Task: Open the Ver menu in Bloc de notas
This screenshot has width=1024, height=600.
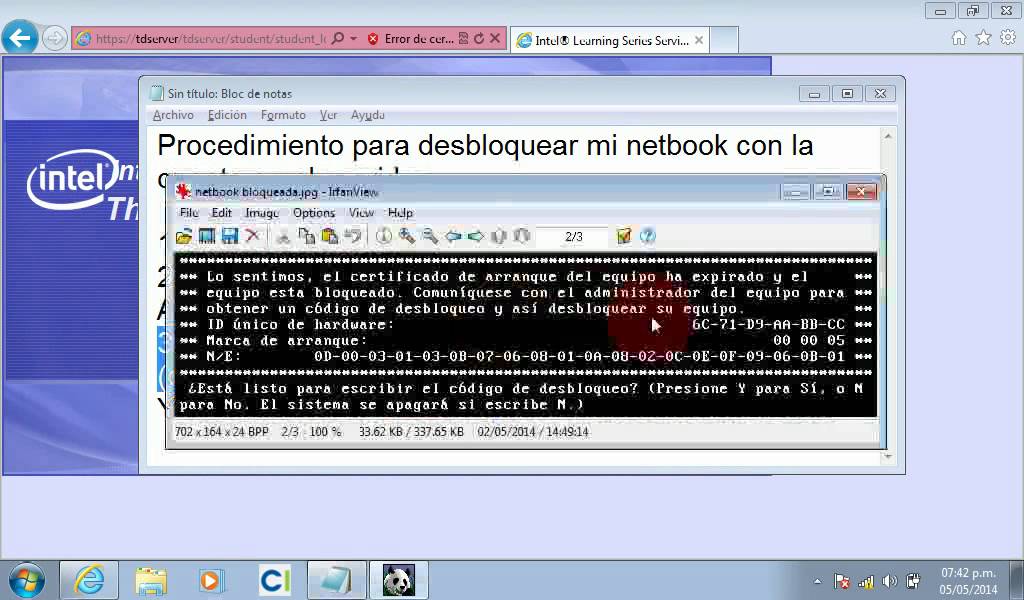Action: click(x=328, y=115)
